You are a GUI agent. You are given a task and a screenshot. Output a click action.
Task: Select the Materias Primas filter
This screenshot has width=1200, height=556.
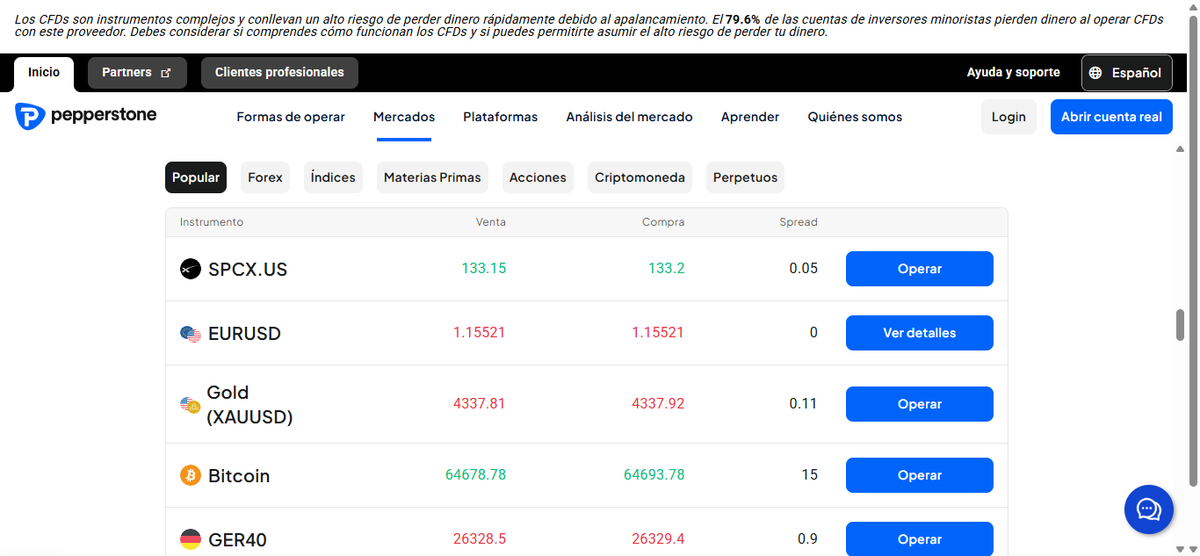coord(432,177)
